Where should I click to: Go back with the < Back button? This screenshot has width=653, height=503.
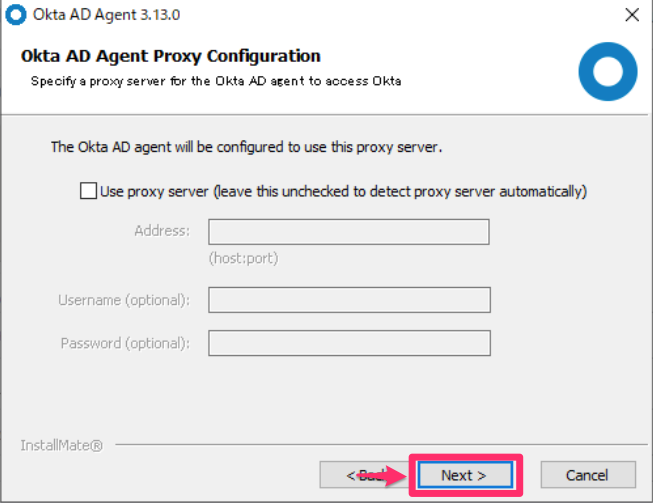(360, 475)
